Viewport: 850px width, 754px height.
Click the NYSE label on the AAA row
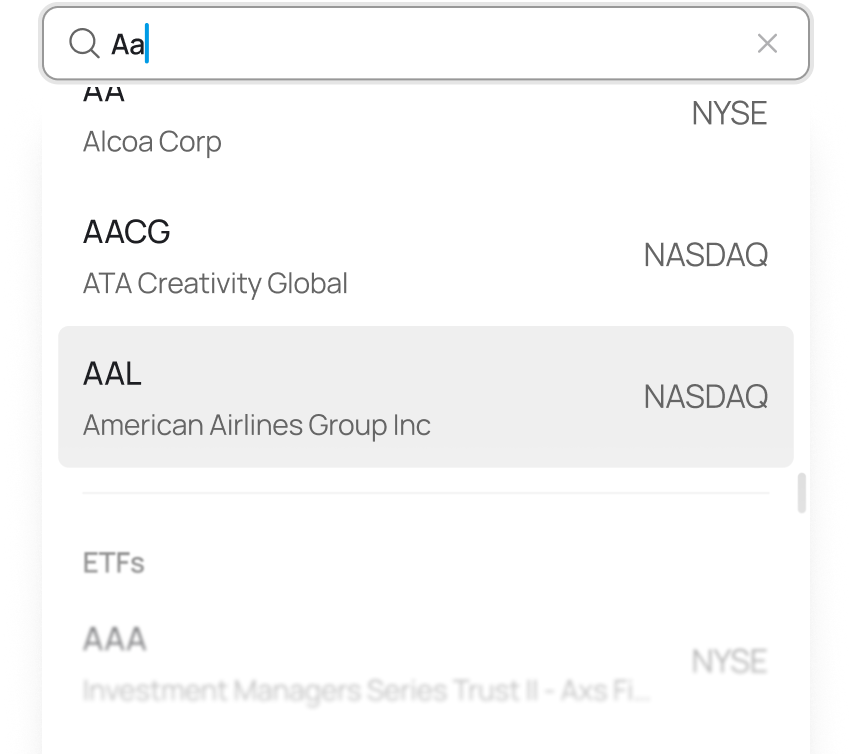[x=729, y=661]
